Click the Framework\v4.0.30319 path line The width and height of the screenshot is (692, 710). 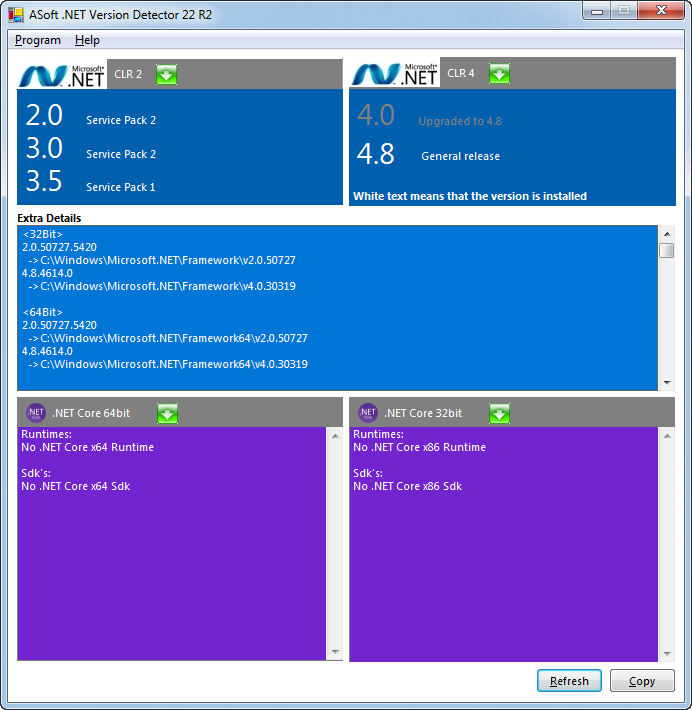162,286
